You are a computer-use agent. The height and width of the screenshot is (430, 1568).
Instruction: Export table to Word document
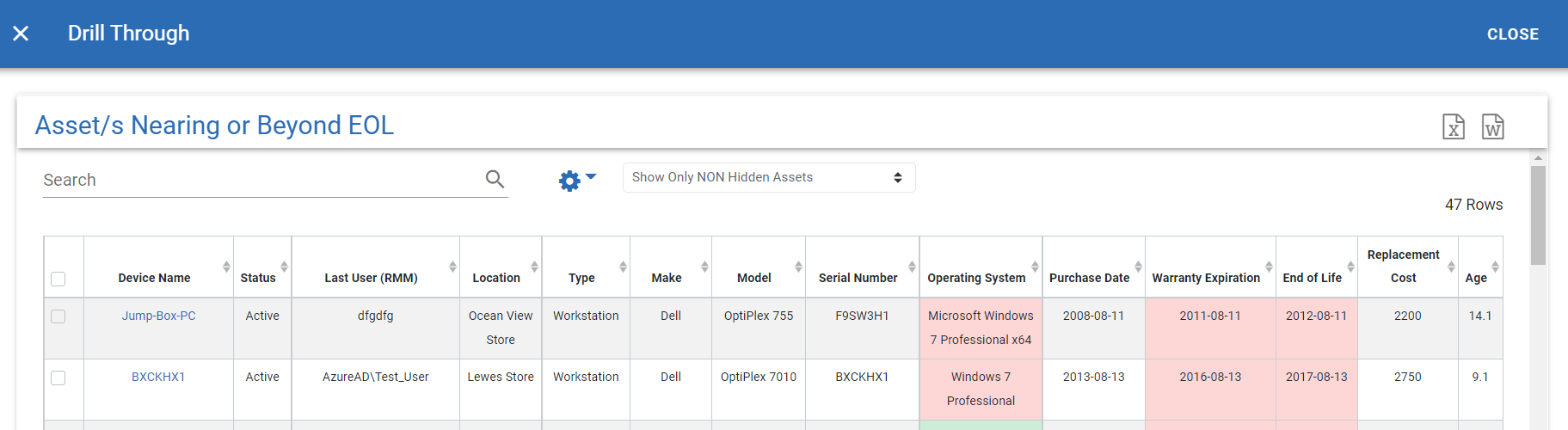(1493, 126)
